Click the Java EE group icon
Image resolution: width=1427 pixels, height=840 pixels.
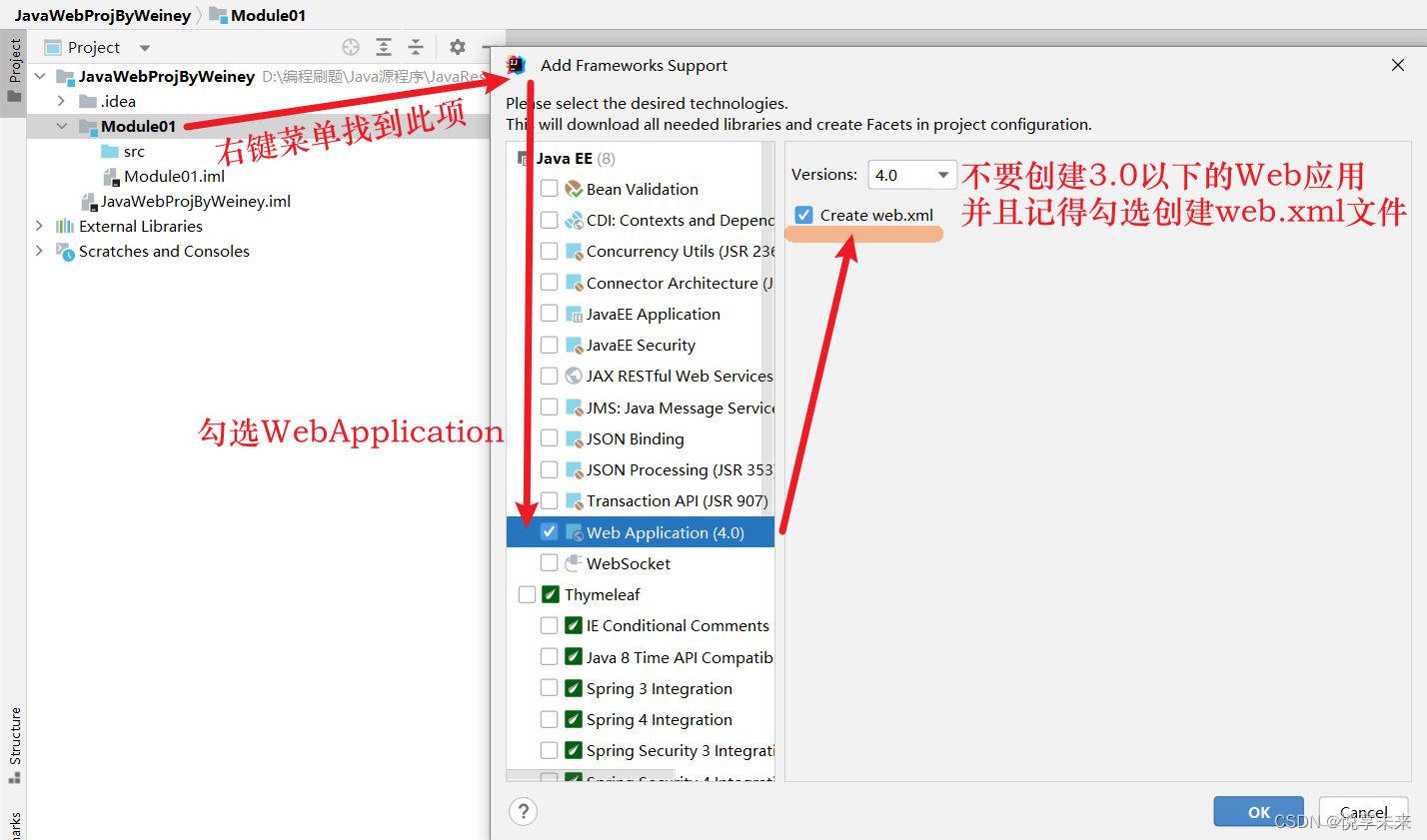coord(525,157)
